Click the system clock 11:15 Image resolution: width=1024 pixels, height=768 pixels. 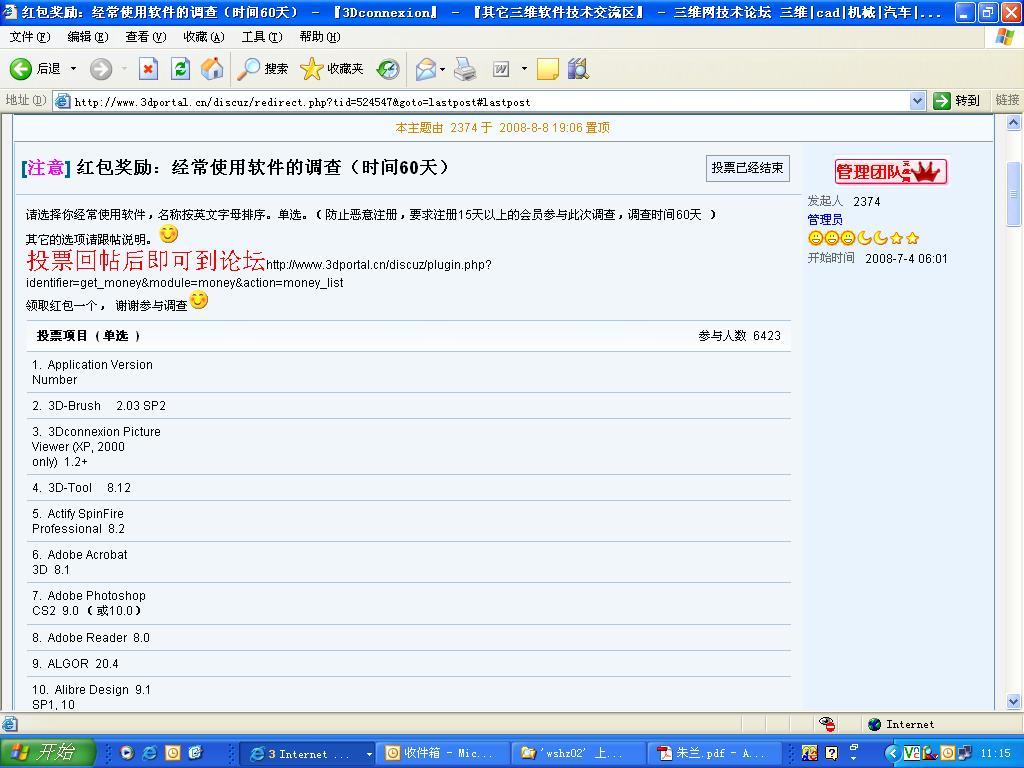coord(995,754)
